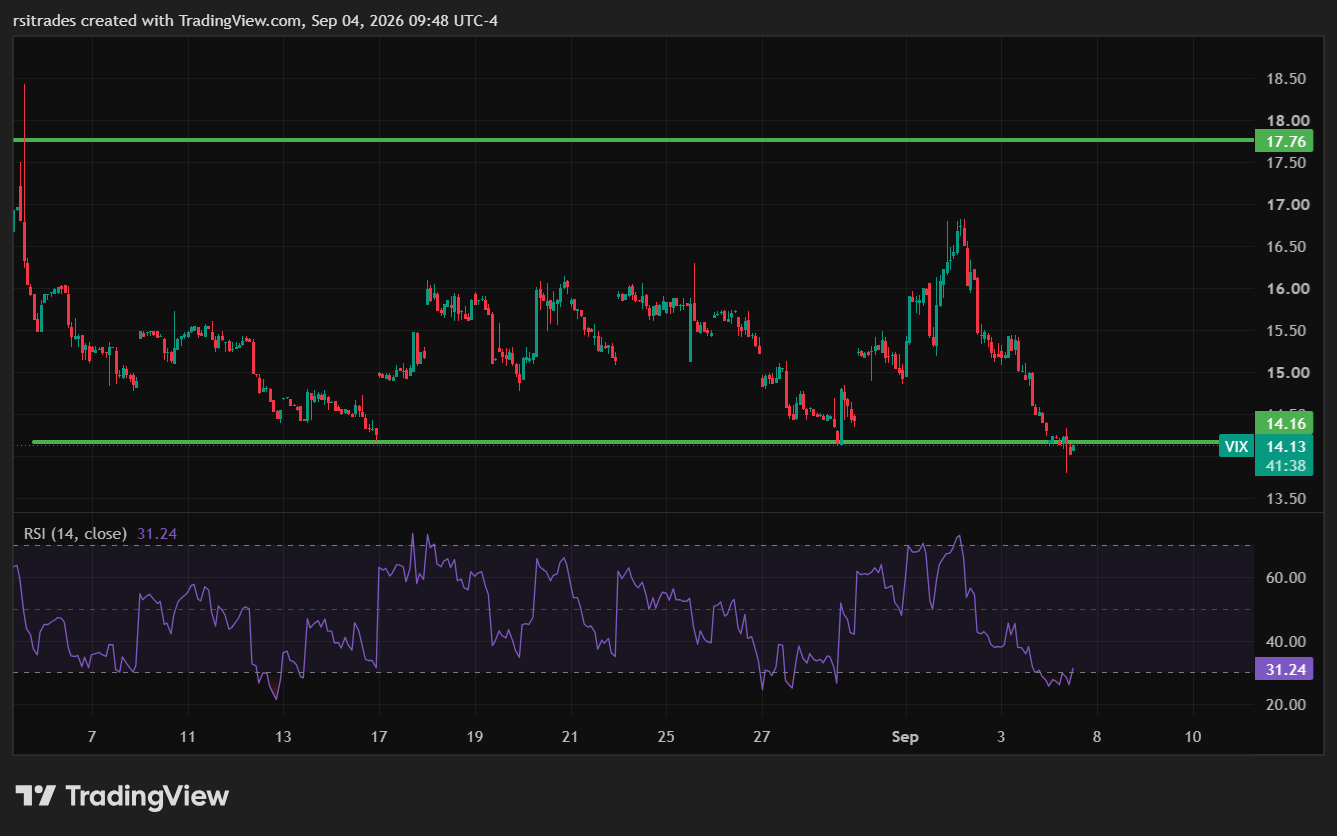Click the TradingView logo icon in the footer
1337x836 pixels.
(35, 796)
